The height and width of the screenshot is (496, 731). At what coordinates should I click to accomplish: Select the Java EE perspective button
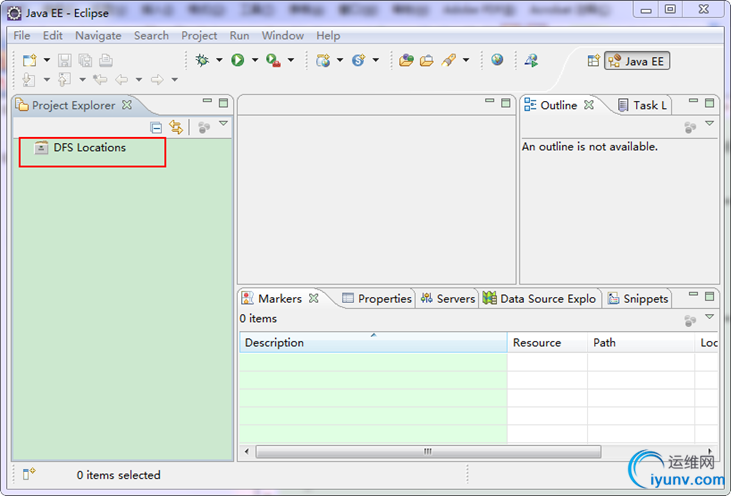point(637,61)
